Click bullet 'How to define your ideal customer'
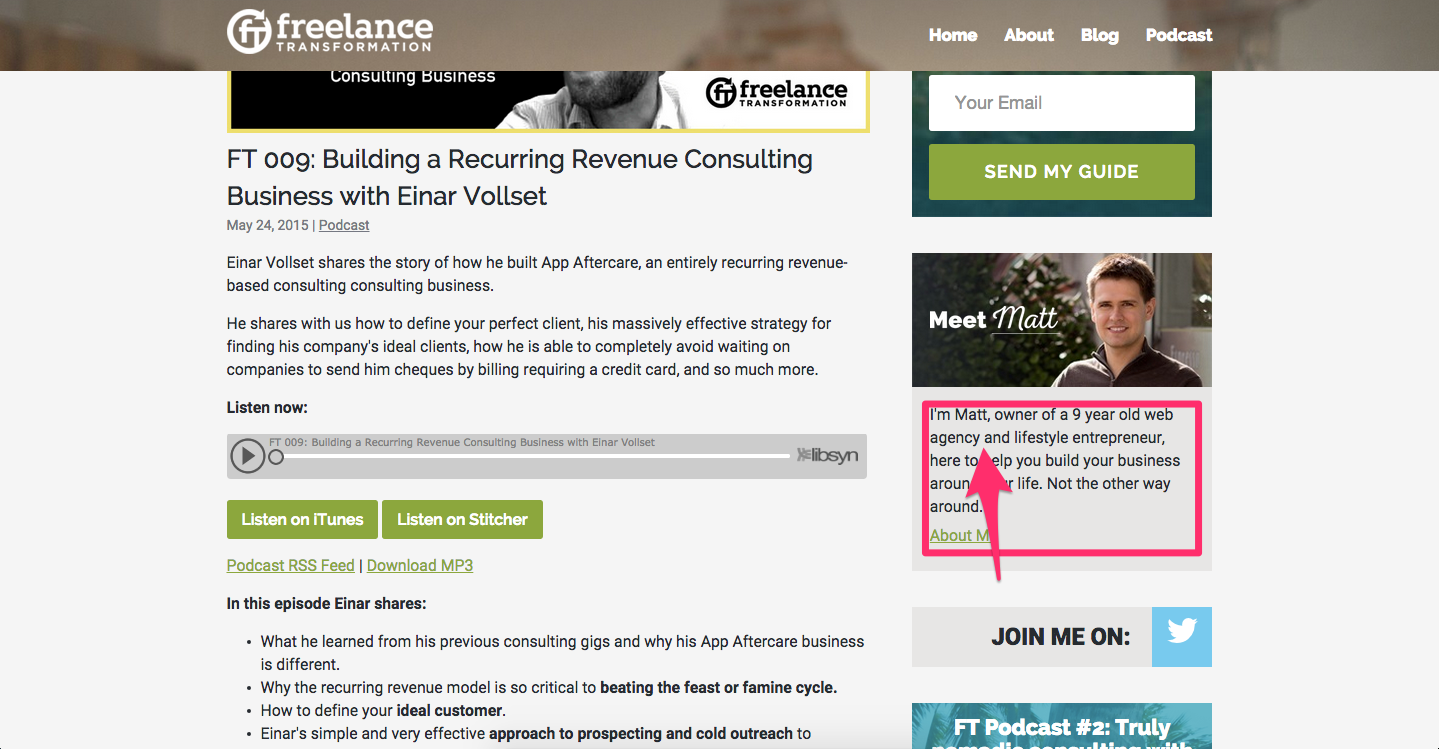The image size is (1439, 749). point(383,711)
